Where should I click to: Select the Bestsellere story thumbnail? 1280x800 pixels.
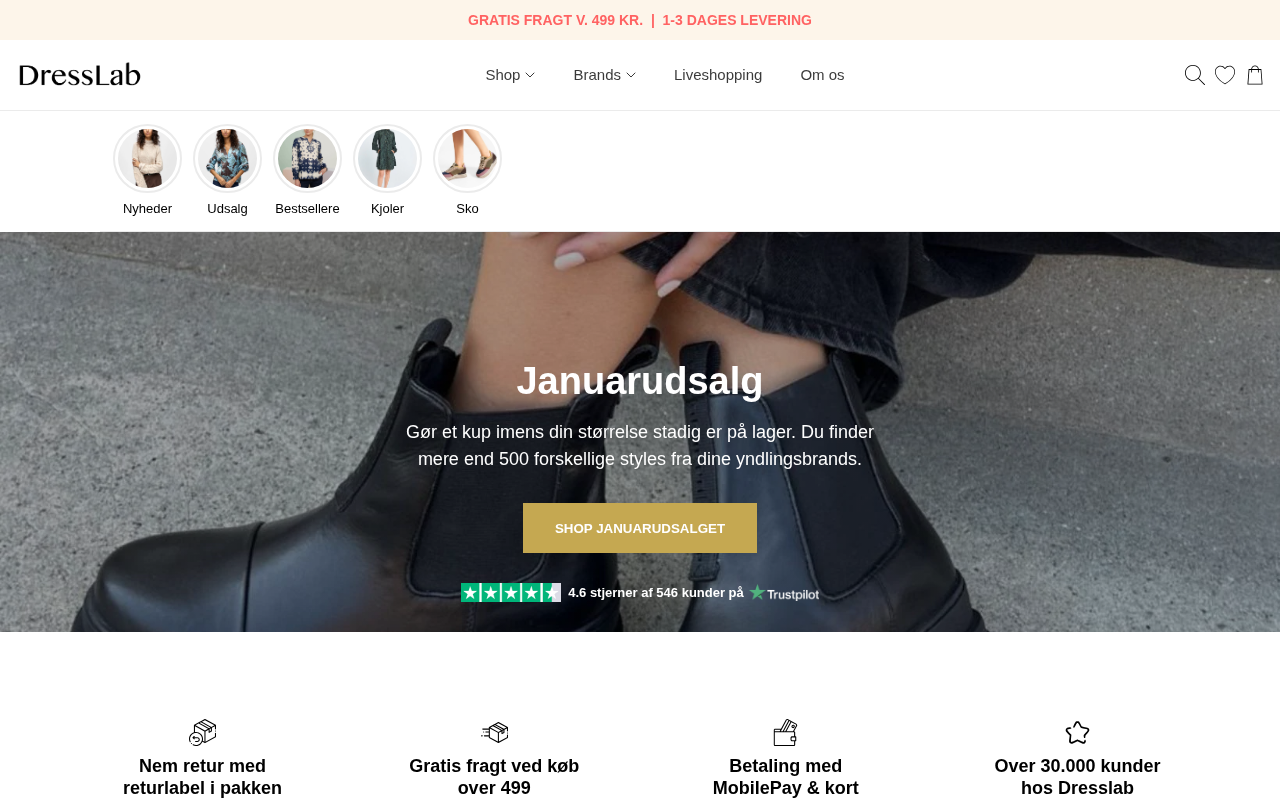(307, 158)
